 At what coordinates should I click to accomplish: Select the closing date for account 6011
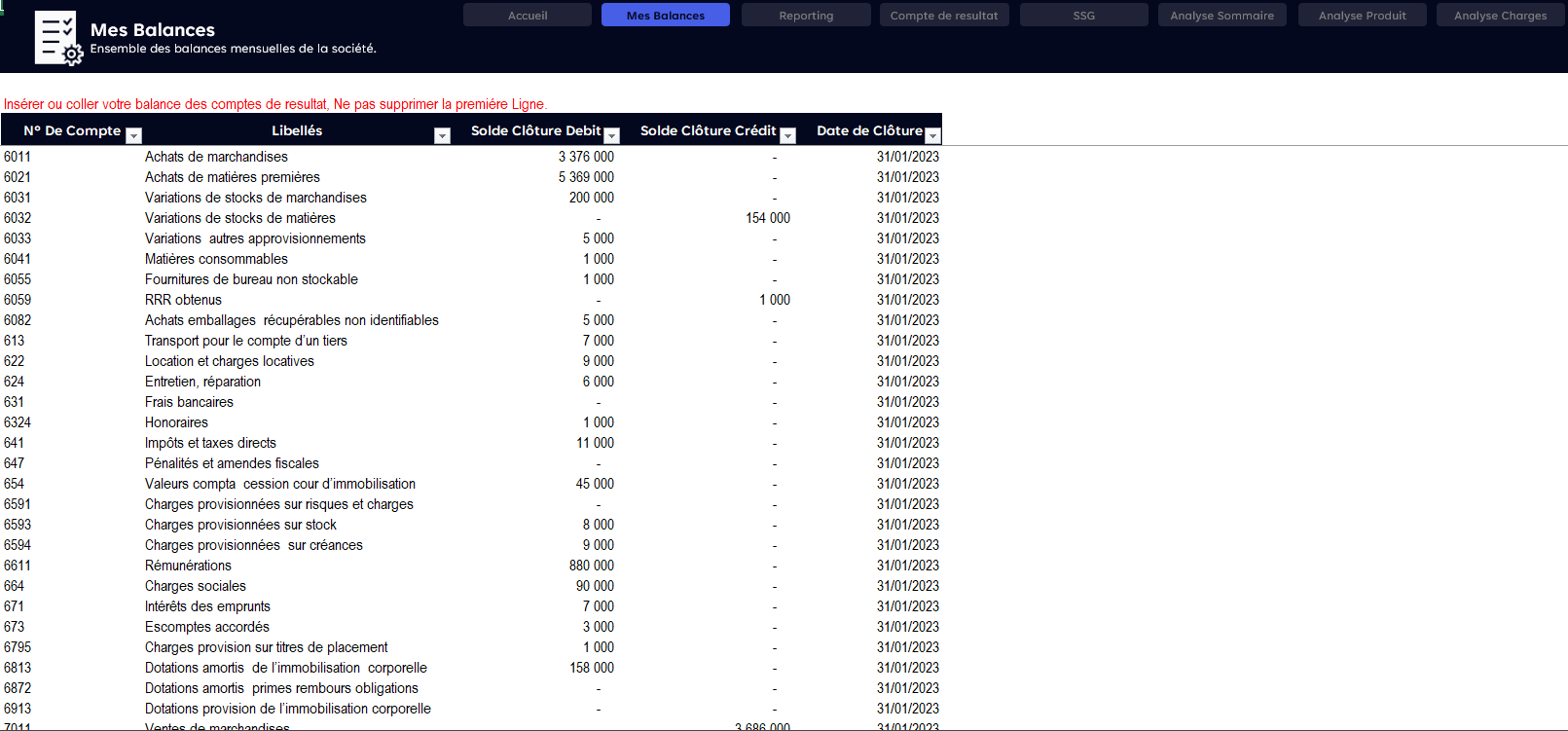pos(907,157)
